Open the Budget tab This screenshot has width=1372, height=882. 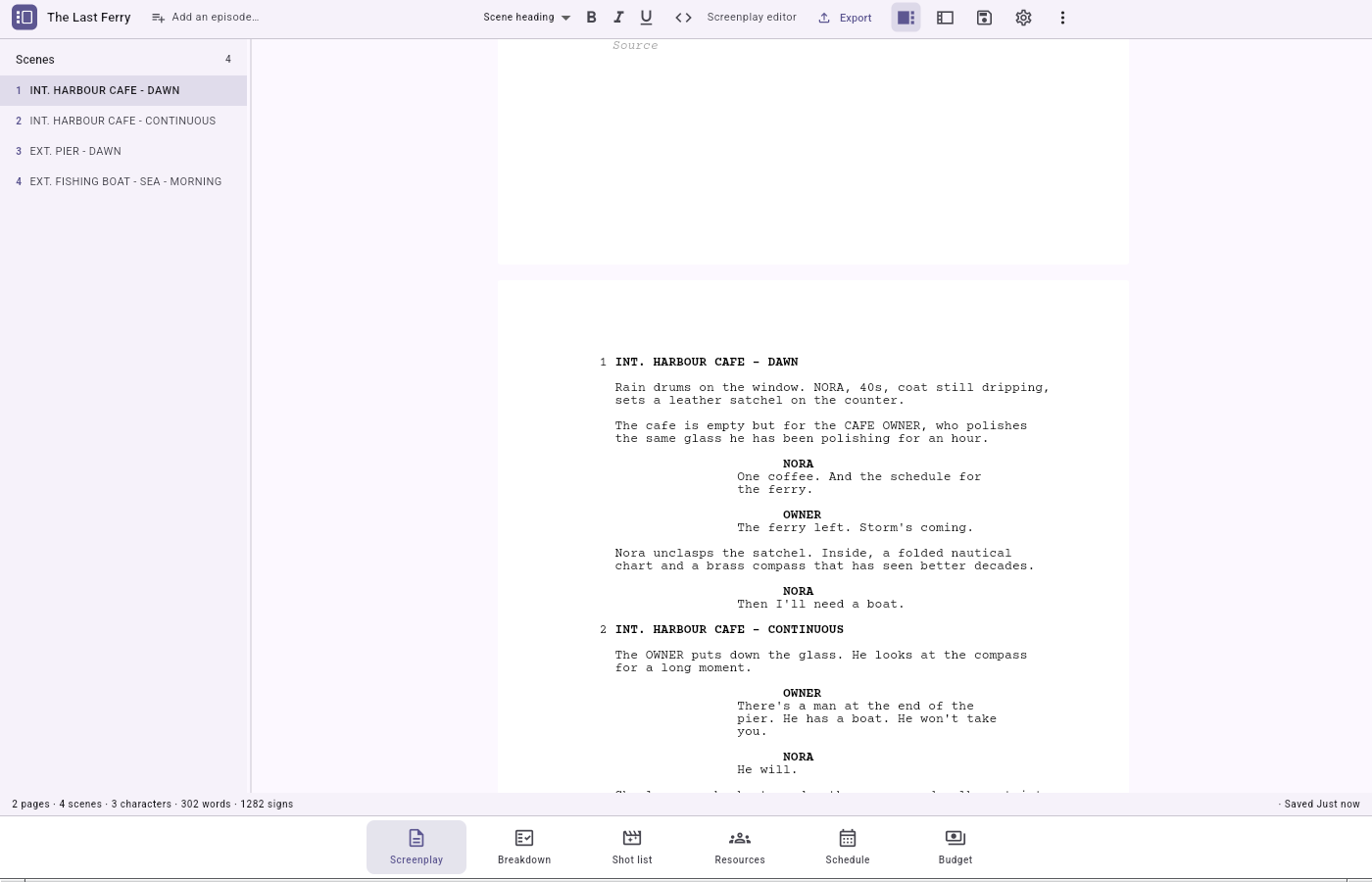[x=955, y=847]
